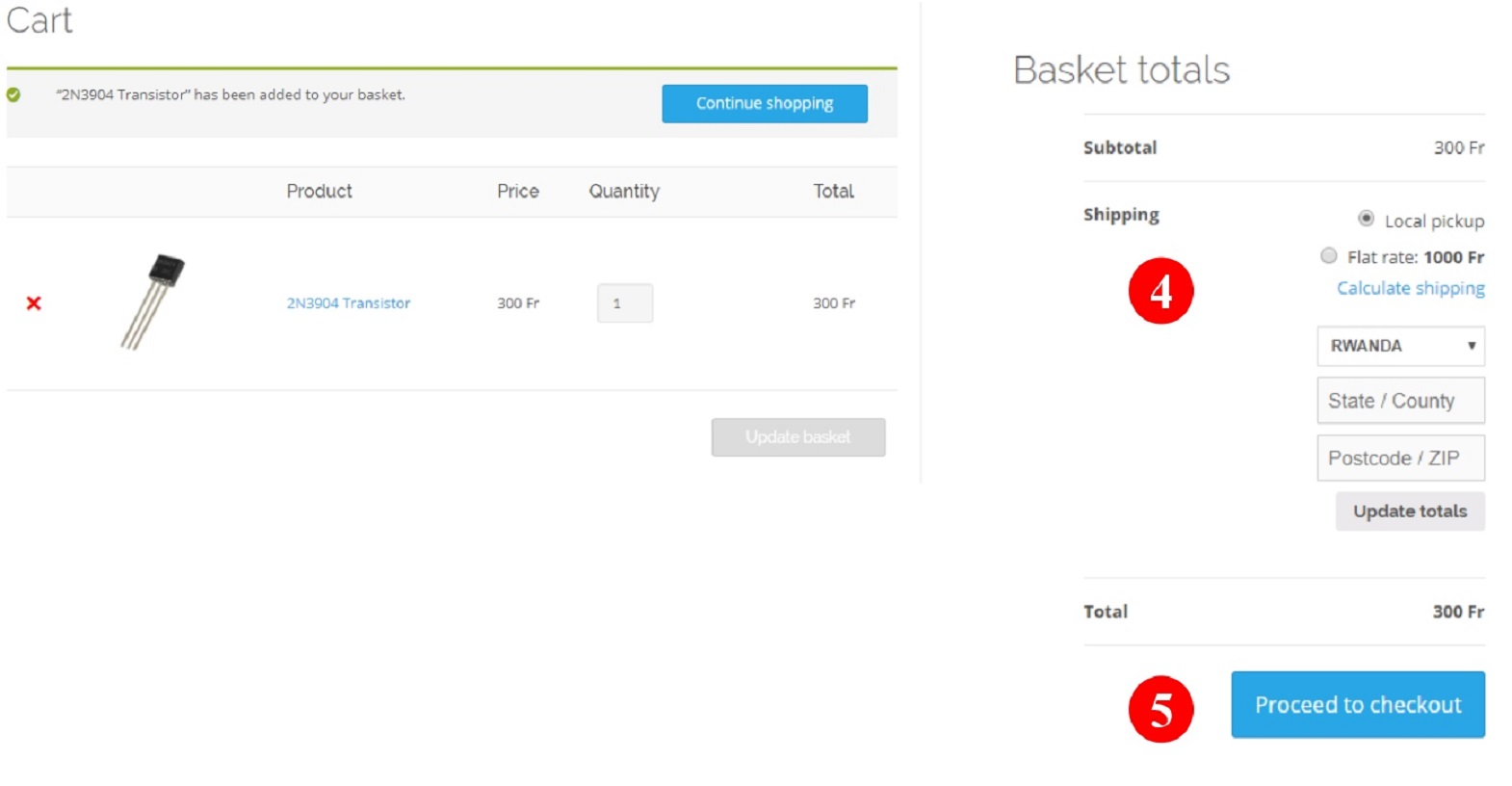
Task: Focus the quantity field showing 1
Action: [624, 303]
